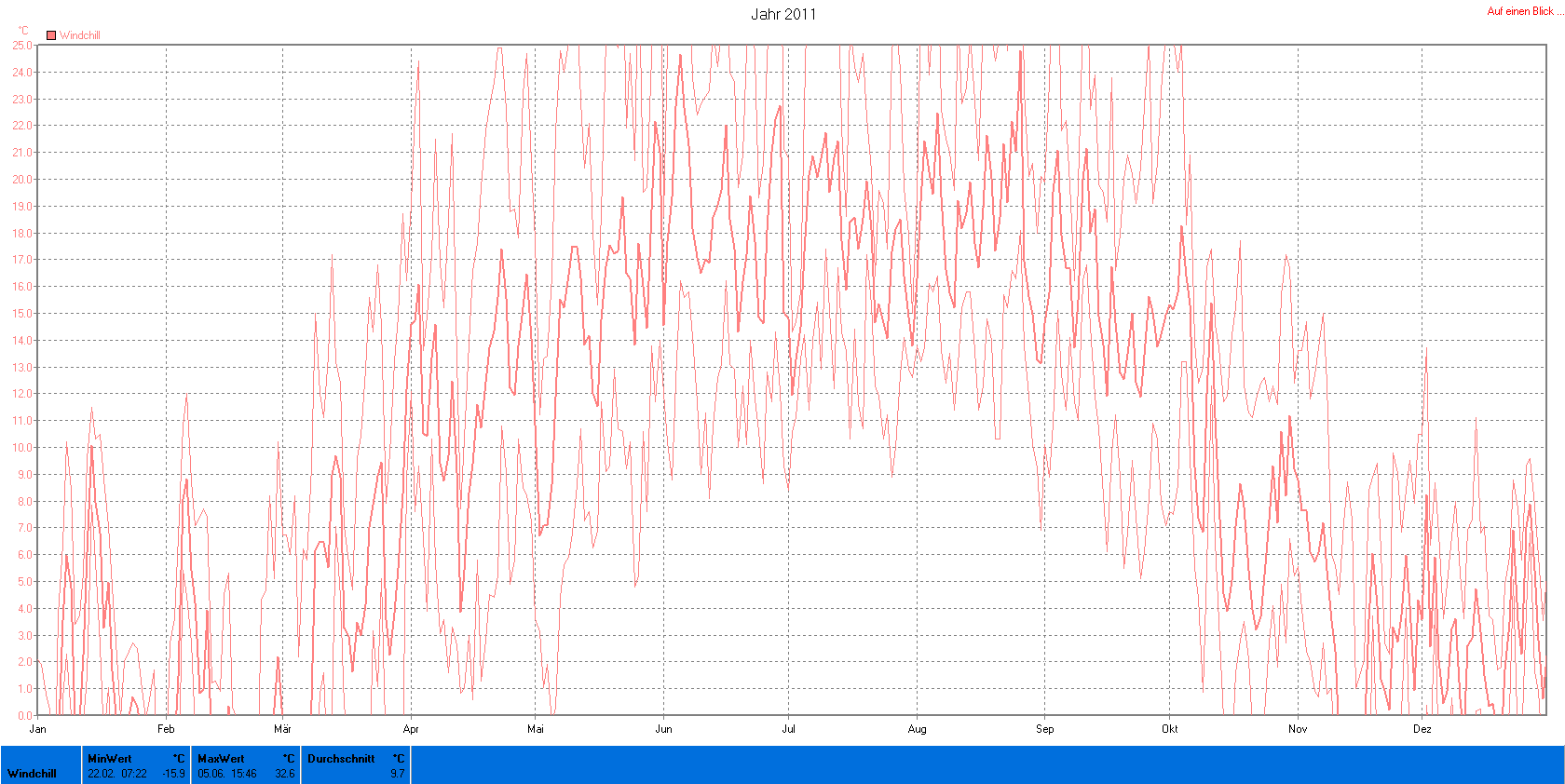The height and width of the screenshot is (784, 1565).
Task: Select the Jan month label
Action: tap(37, 729)
